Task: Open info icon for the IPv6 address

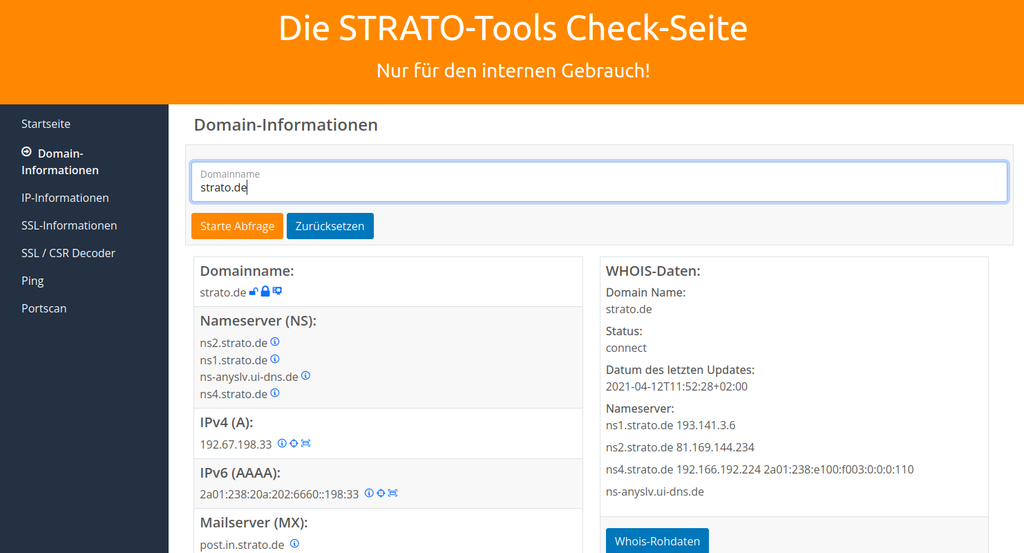Action: pyautogui.click(x=369, y=493)
